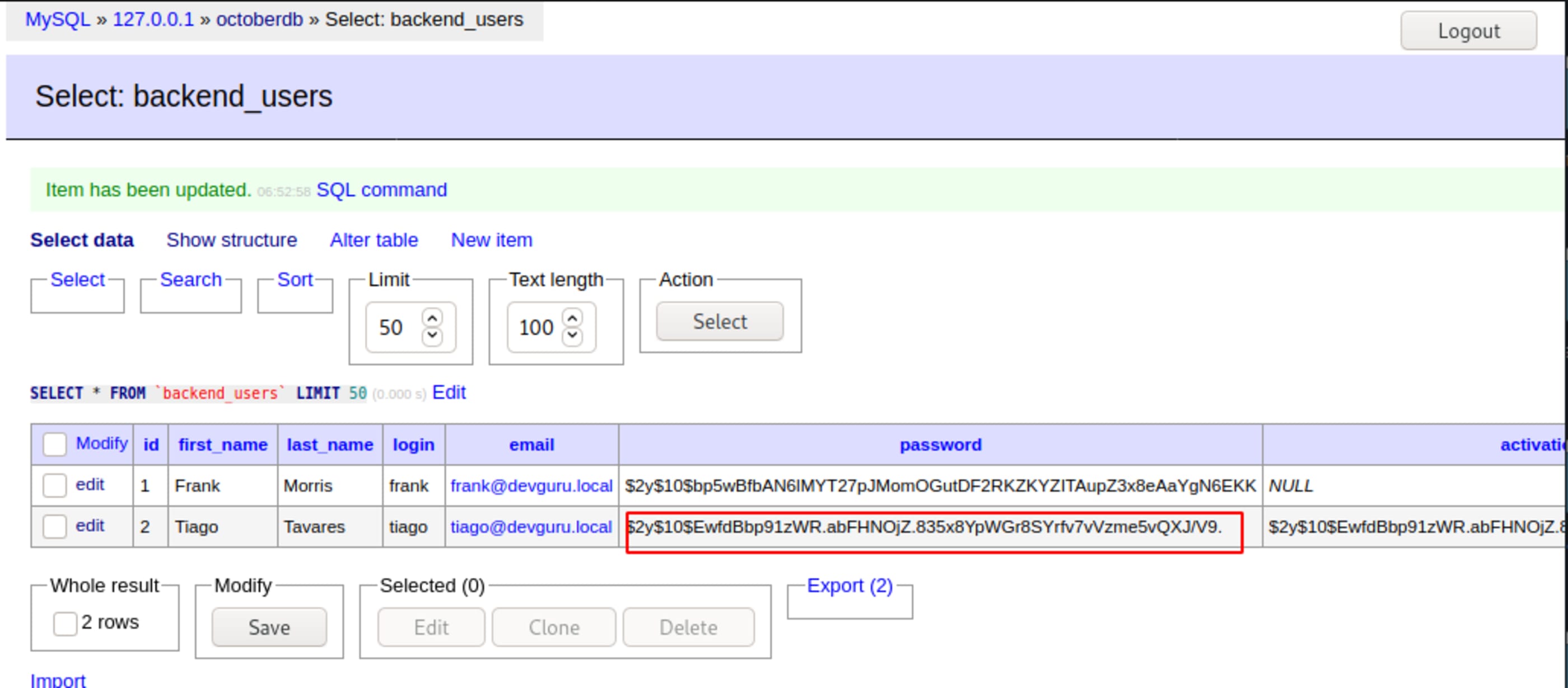Tick the checkbox for Tiago's row

[x=54, y=526]
